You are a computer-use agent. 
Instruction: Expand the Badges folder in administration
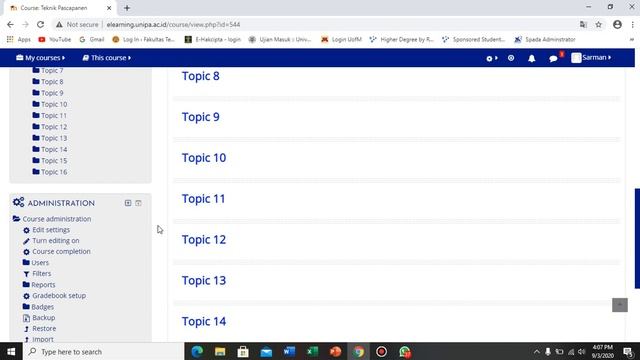(x=38, y=307)
